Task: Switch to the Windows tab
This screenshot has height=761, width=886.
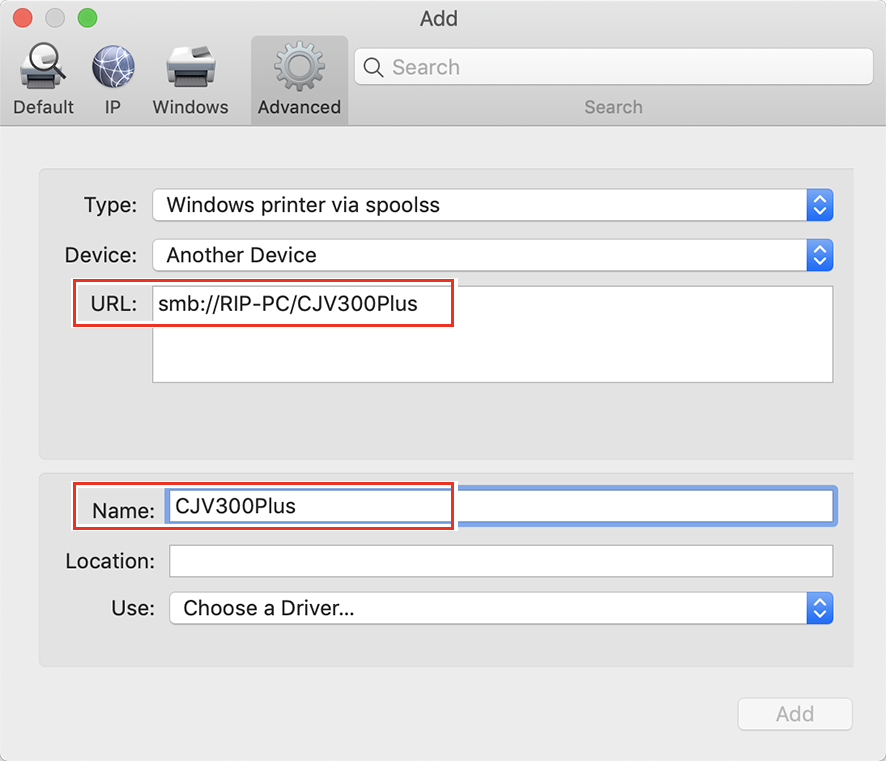Action: point(190,80)
